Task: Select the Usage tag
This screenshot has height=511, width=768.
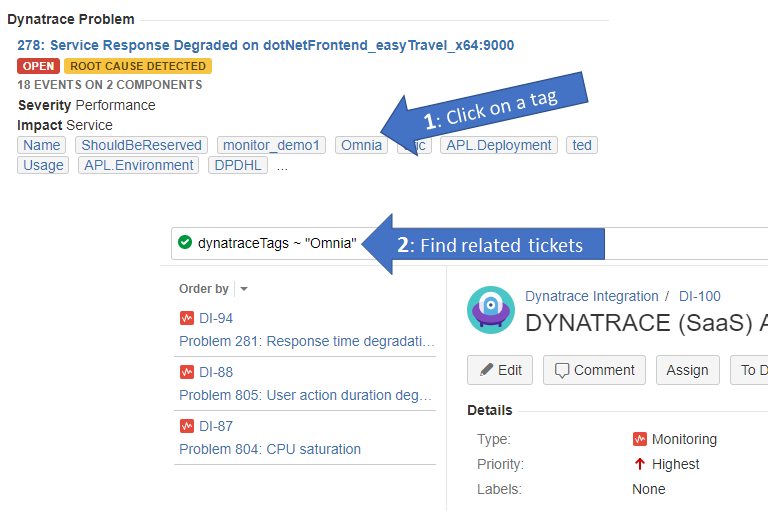Action: (43, 165)
